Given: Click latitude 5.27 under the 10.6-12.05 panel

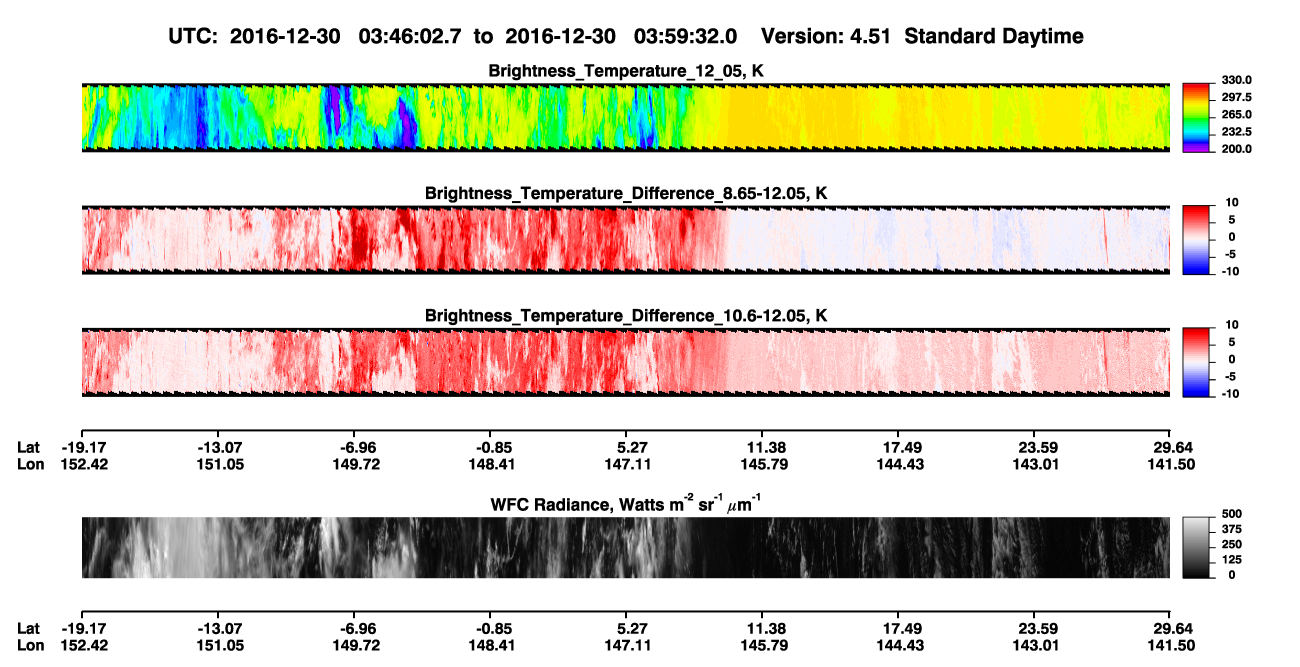Looking at the screenshot, I should click(627, 447).
